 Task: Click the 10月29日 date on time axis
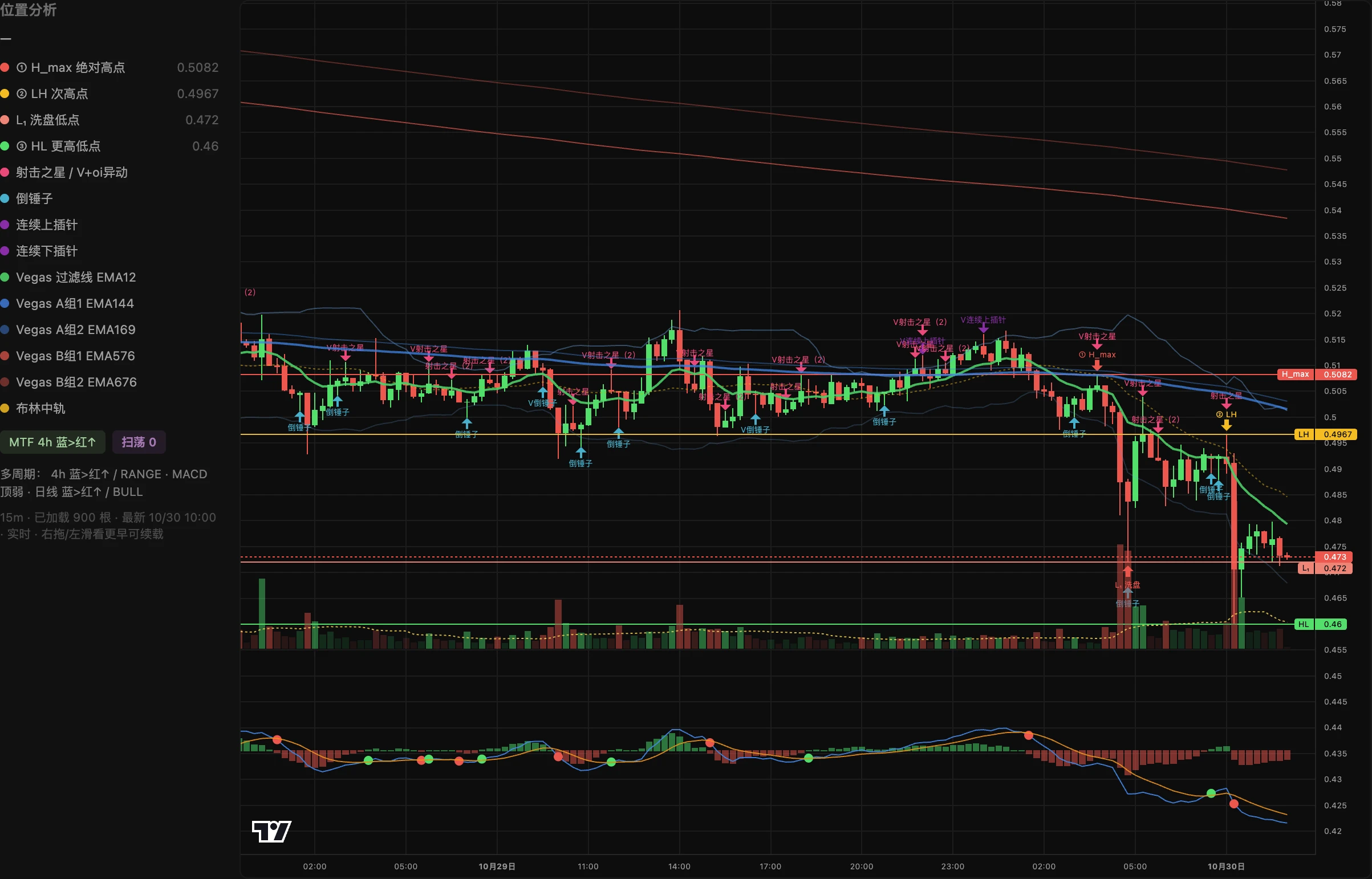click(x=497, y=866)
